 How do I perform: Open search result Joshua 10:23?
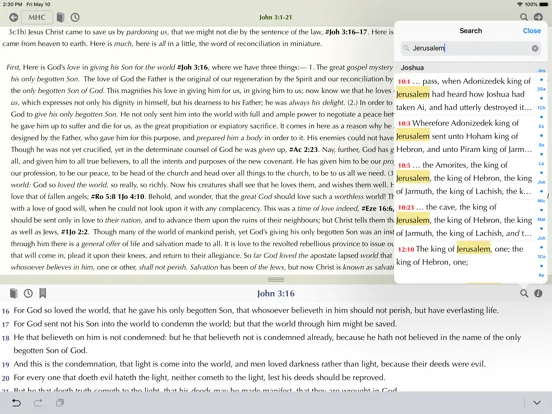click(x=464, y=220)
